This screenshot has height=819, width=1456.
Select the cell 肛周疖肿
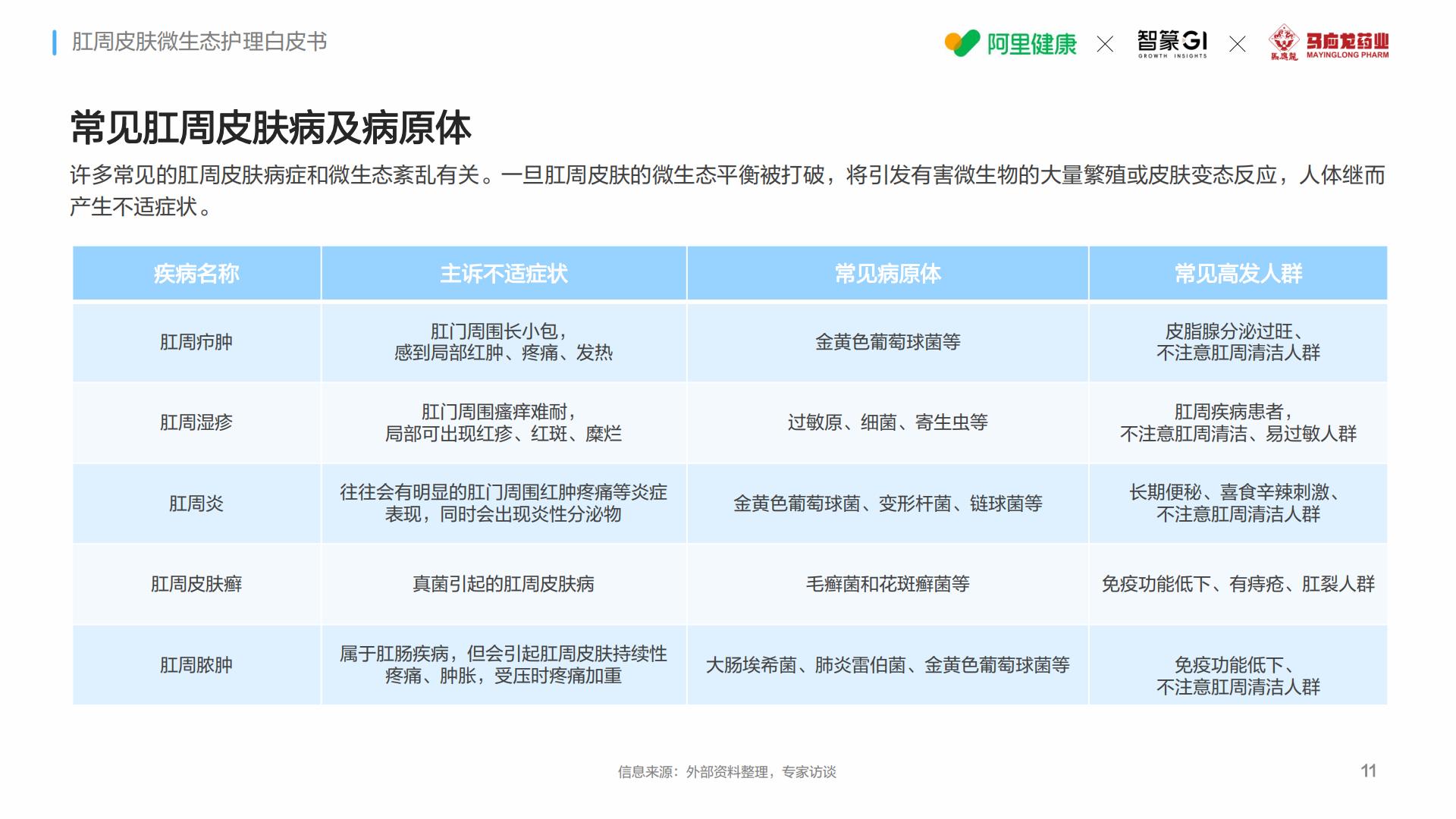tap(196, 342)
